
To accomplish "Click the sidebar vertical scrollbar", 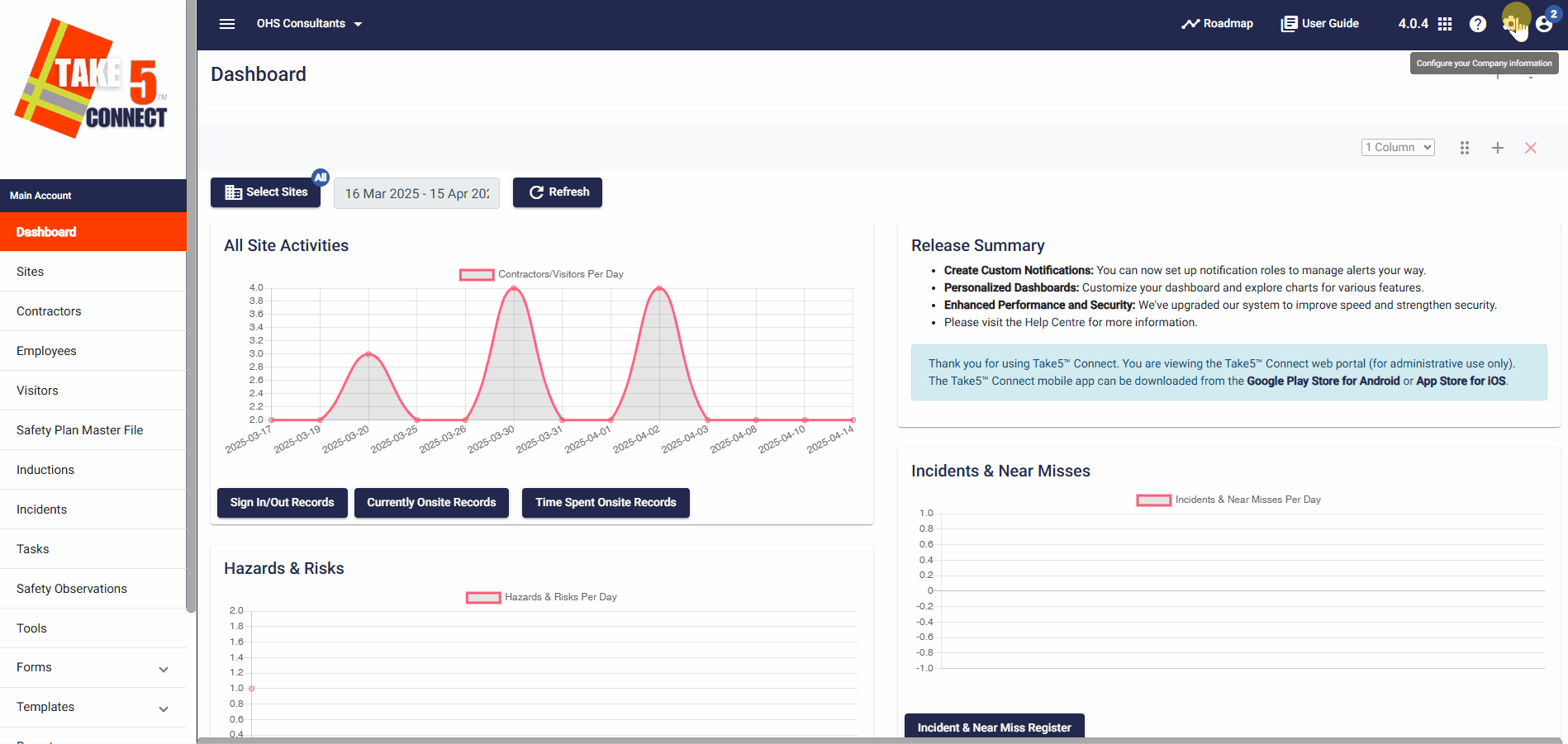I will point(191,306).
